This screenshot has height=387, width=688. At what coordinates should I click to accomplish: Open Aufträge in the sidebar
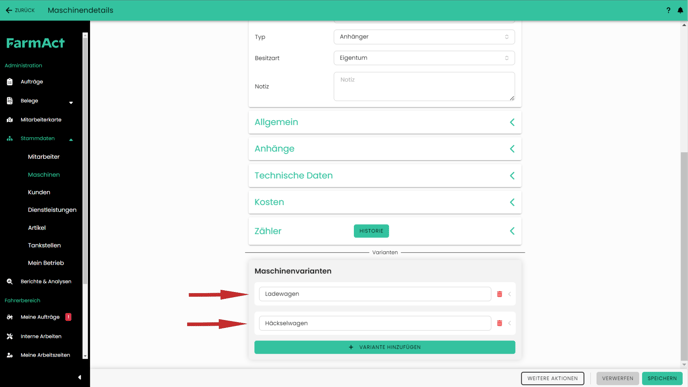coord(32,82)
